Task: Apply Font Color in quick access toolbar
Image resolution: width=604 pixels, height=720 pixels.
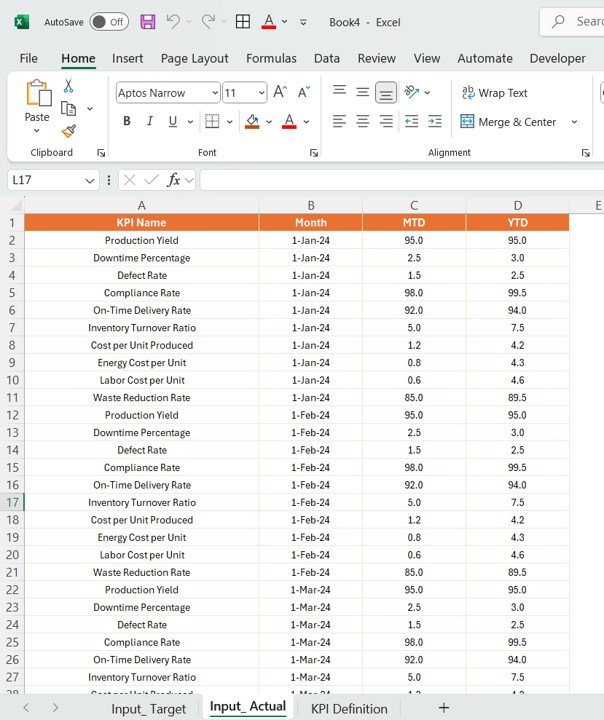Action: (269, 22)
